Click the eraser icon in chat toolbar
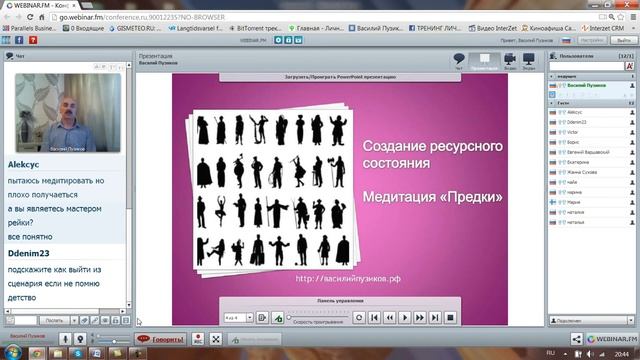 tap(84, 320)
